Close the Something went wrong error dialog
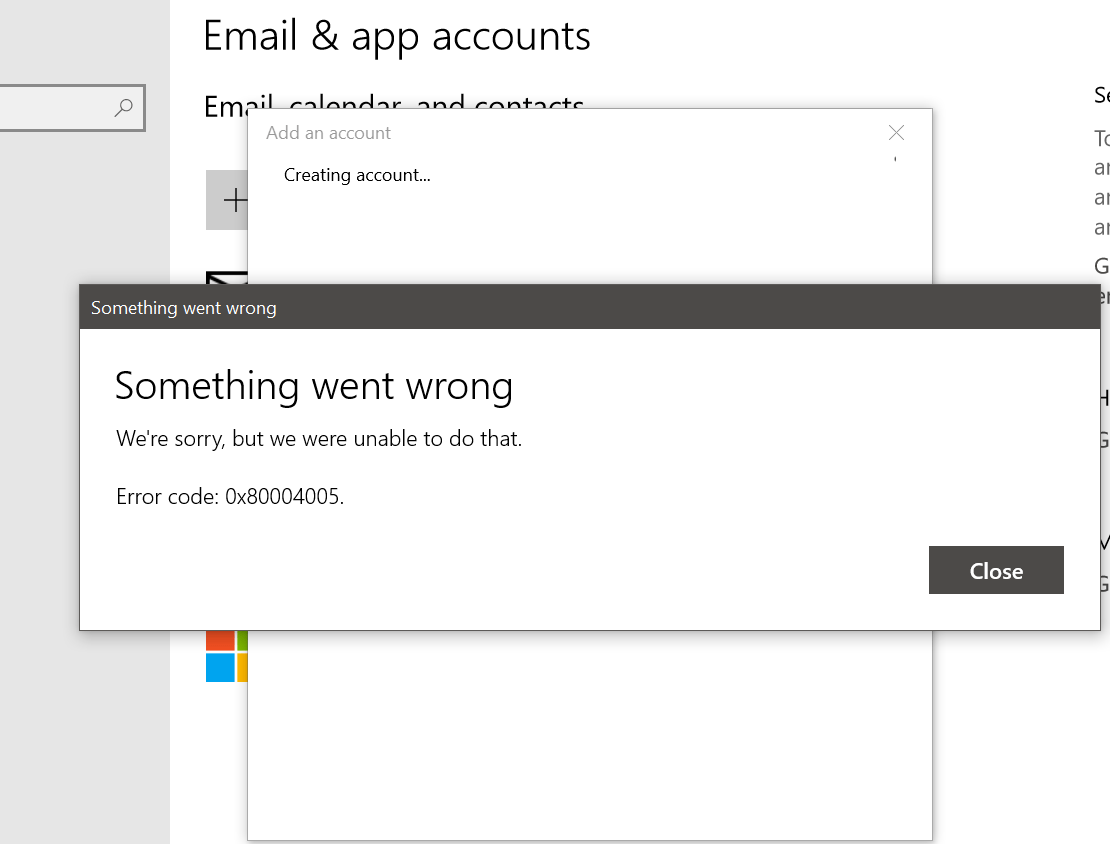 coord(996,570)
